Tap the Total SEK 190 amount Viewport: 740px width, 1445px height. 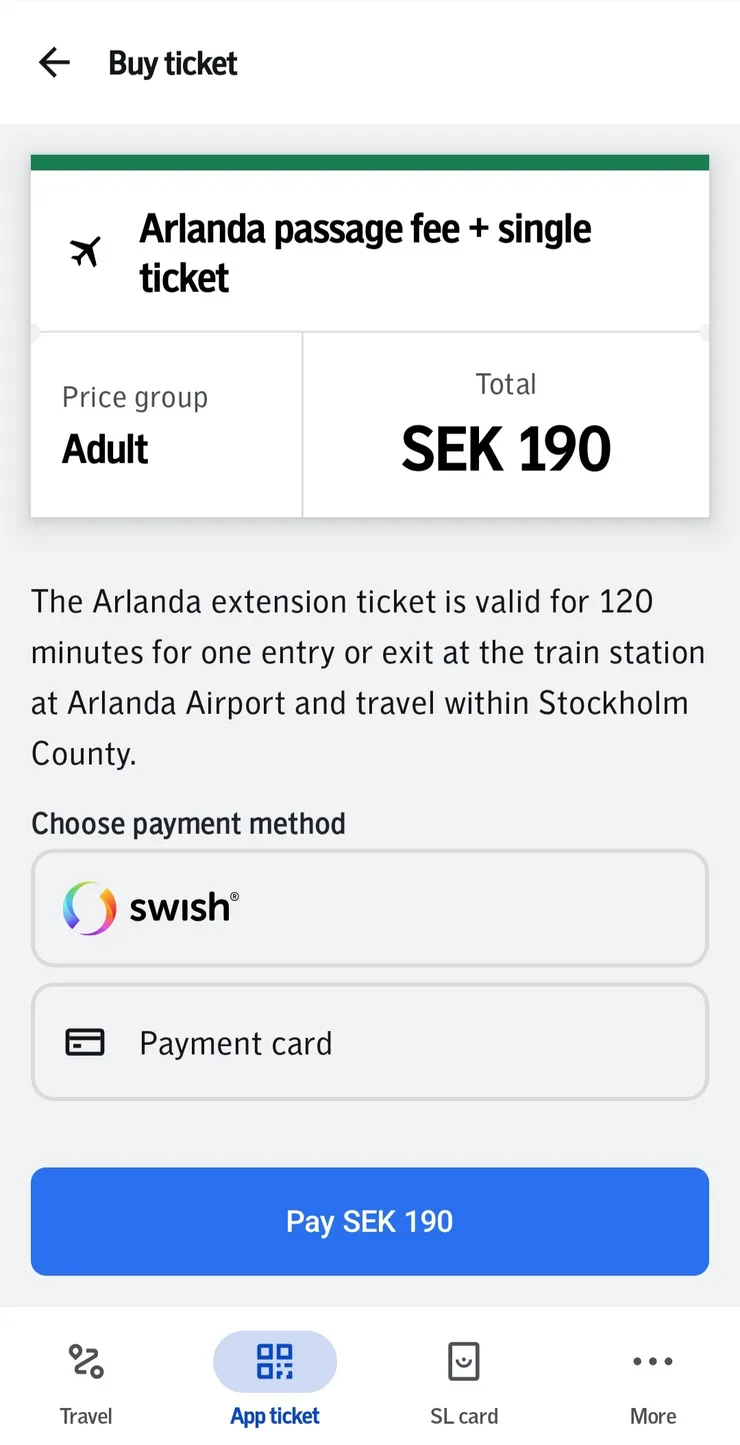[x=506, y=448]
